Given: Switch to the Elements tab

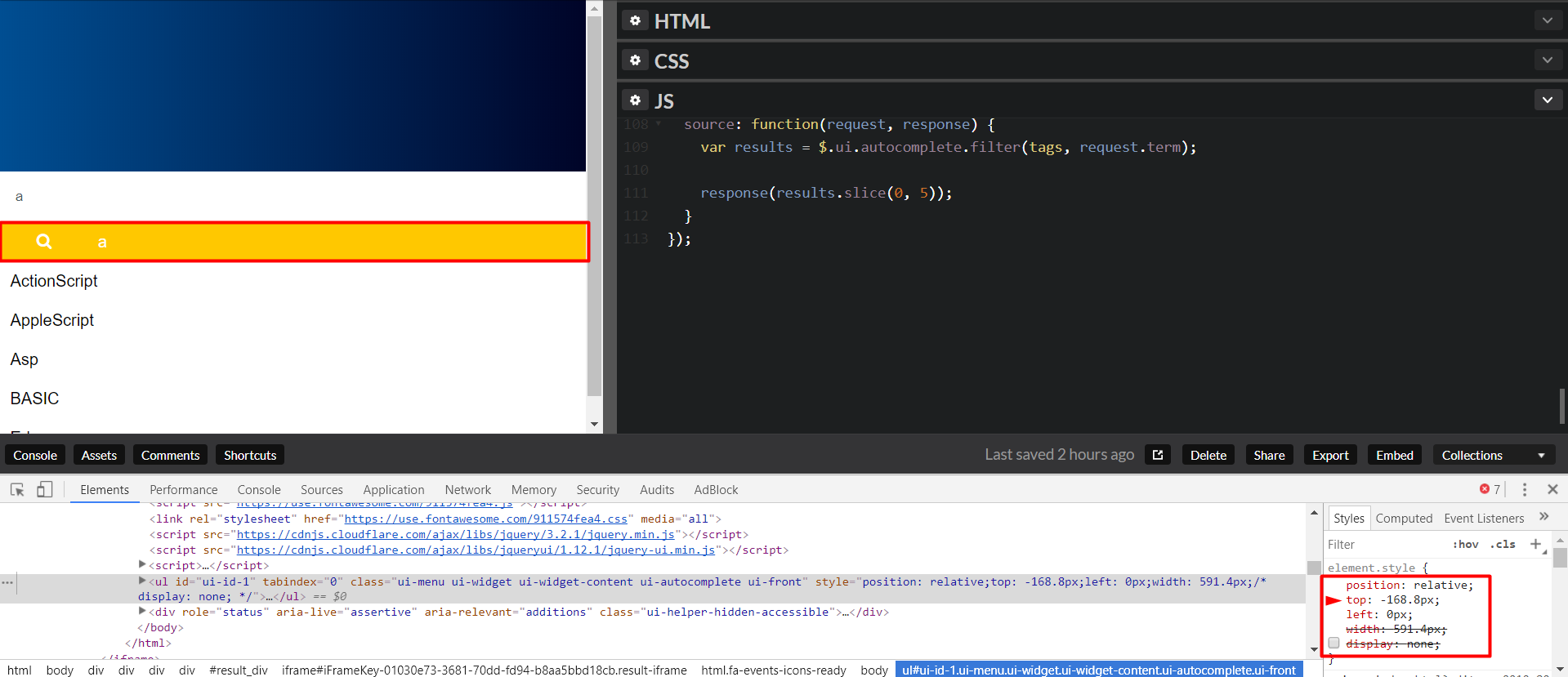Looking at the screenshot, I should 105,489.
